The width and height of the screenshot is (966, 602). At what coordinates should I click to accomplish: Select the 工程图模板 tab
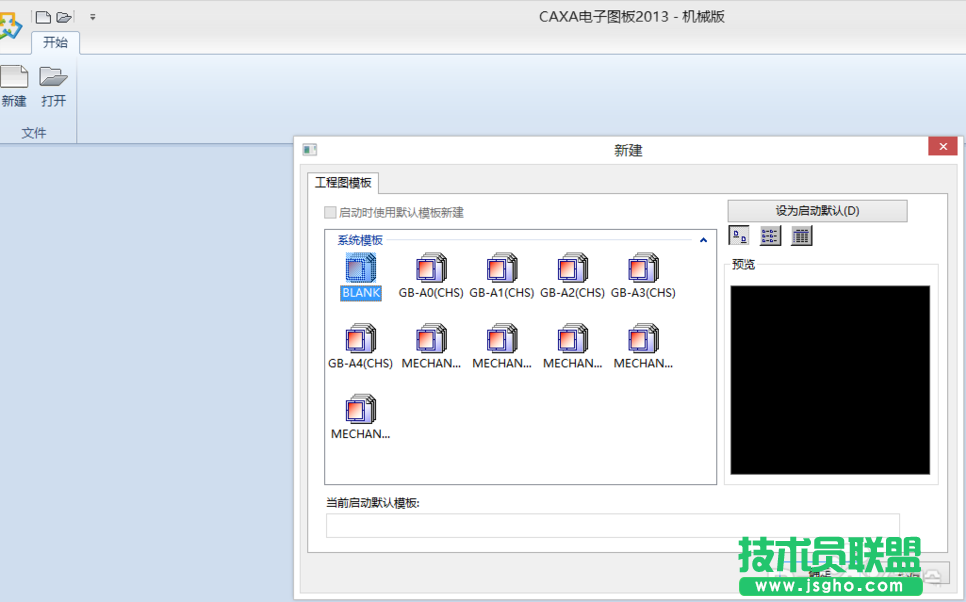point(344,183)
